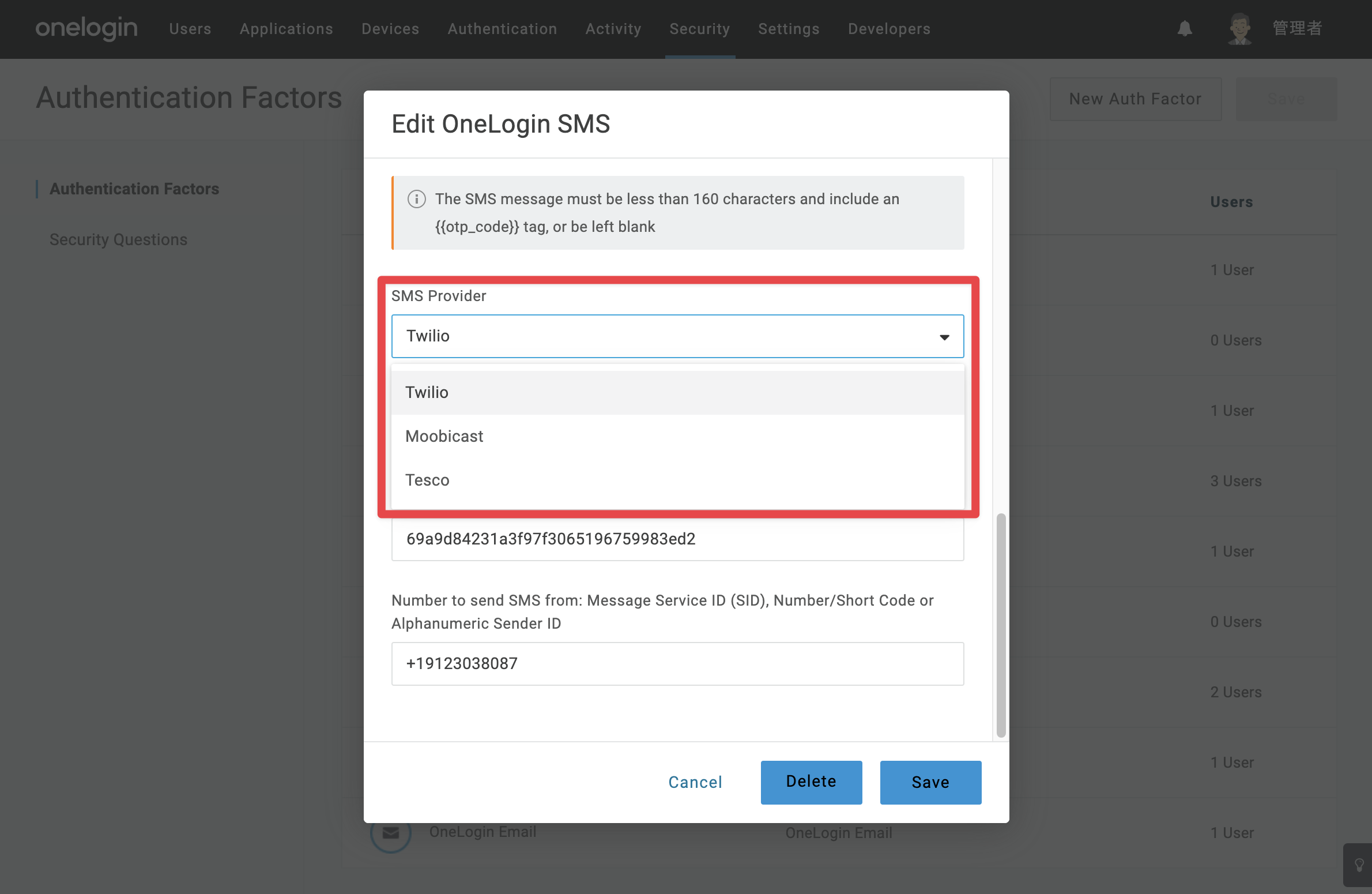Viewport: 1372px width, 894px height.
Task: Click the token field with 69a9d84231a3f97f...
Action: coord(677,539)
